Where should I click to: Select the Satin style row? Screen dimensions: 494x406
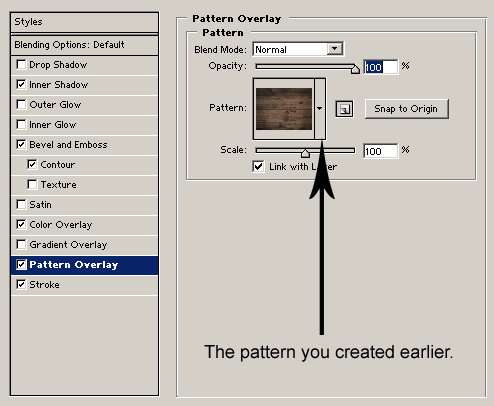pyautogui.click(x=84, y=205)
